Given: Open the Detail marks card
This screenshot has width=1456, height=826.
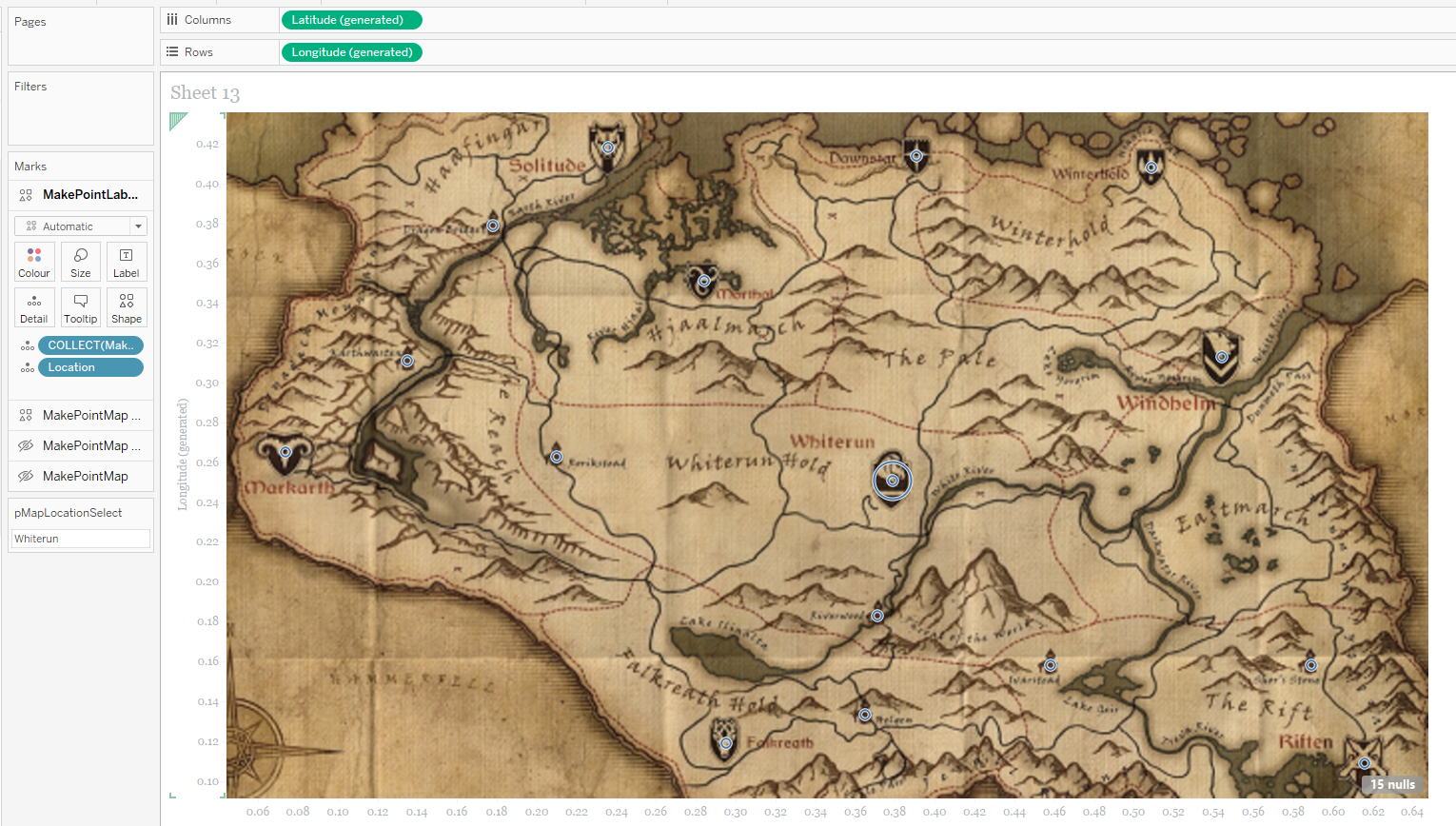Looking at the screenshot, I should [33, 307].
